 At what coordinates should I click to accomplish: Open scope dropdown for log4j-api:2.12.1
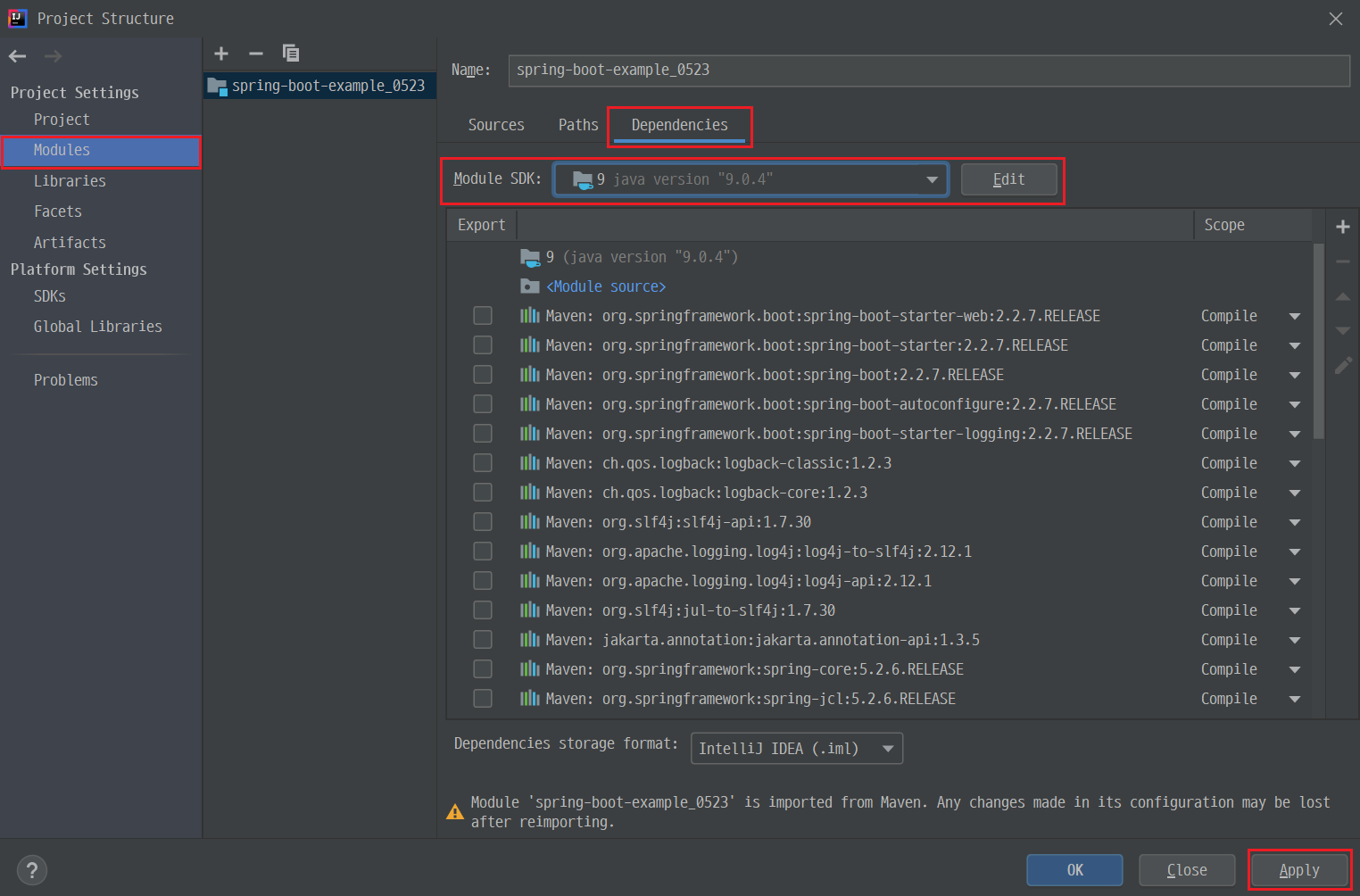(x=1295, y=581)
